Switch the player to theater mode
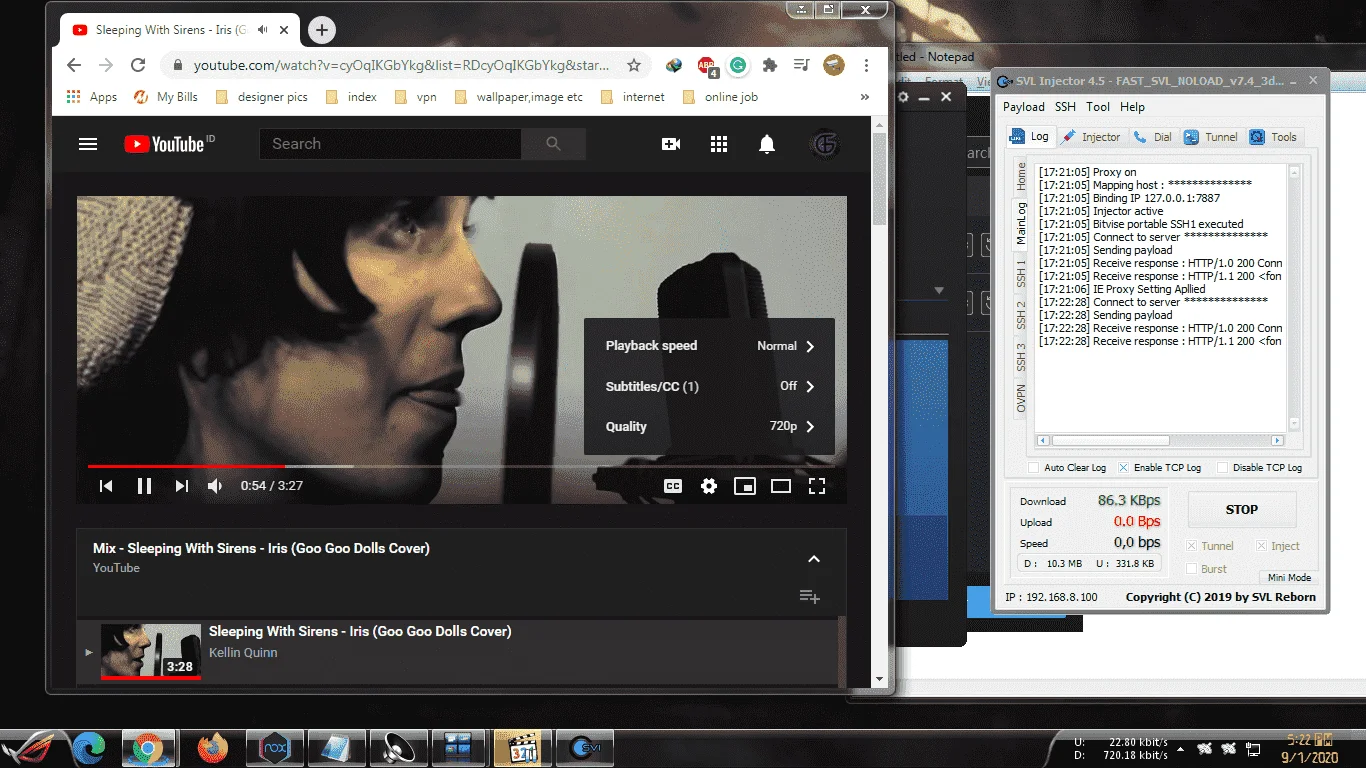 781,486
